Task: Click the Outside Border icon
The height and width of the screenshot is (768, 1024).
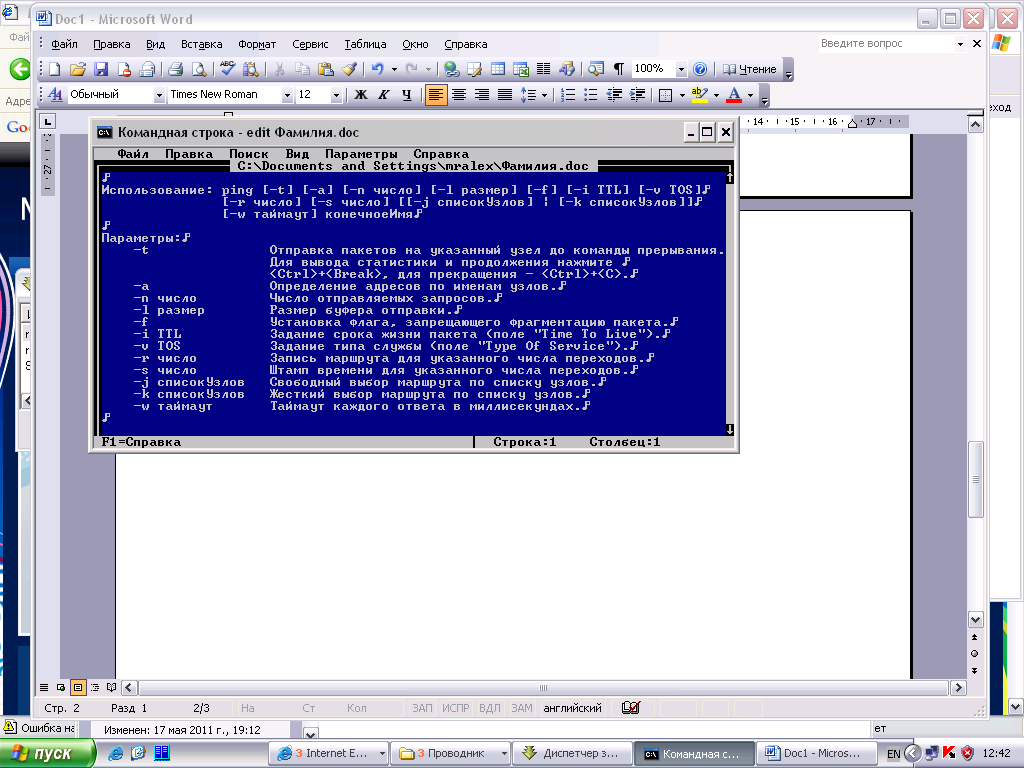Action: coord(665,95)
